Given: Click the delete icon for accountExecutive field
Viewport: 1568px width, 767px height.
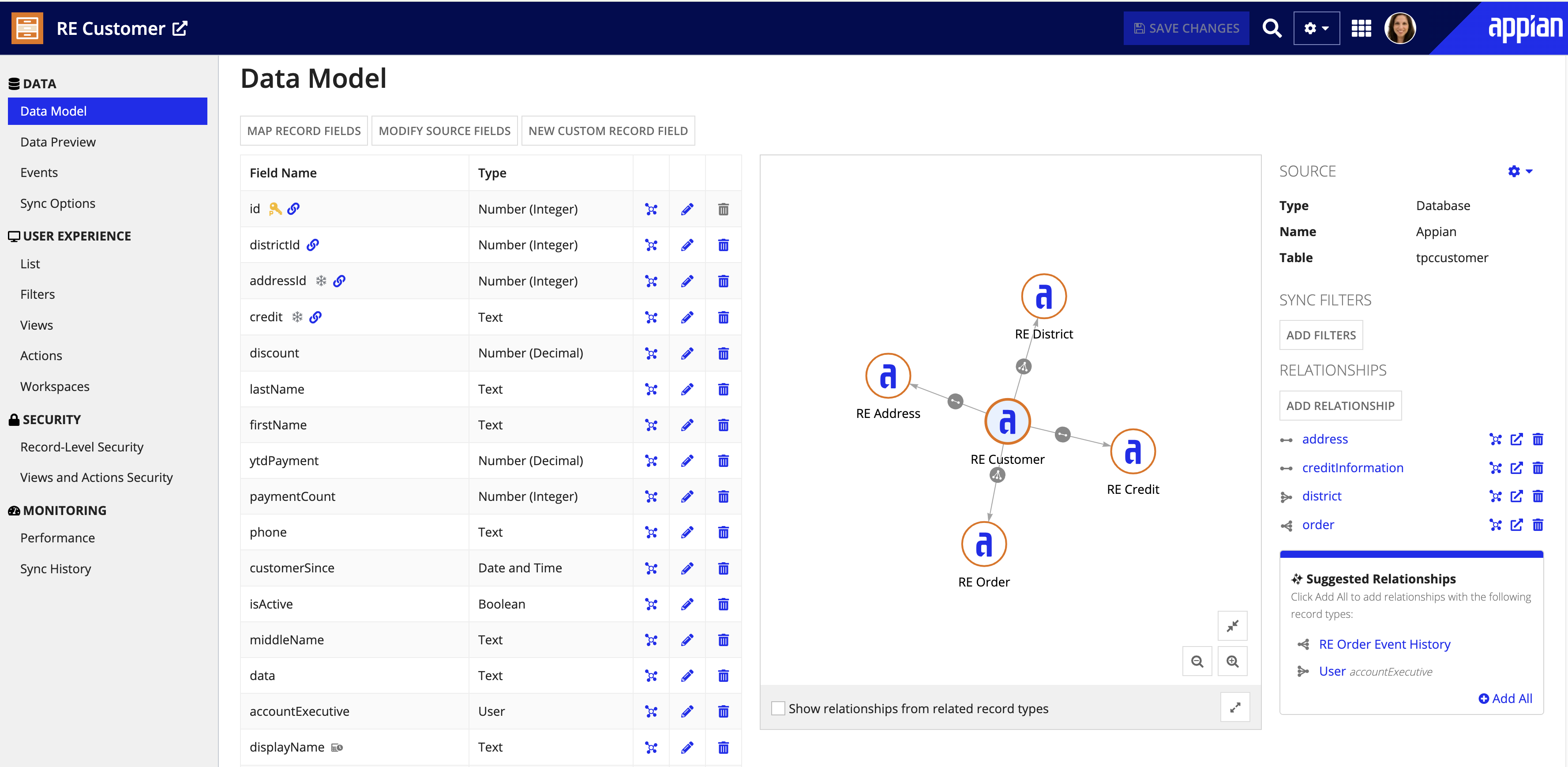Looking at the screenshot, I should pos(723,711).
